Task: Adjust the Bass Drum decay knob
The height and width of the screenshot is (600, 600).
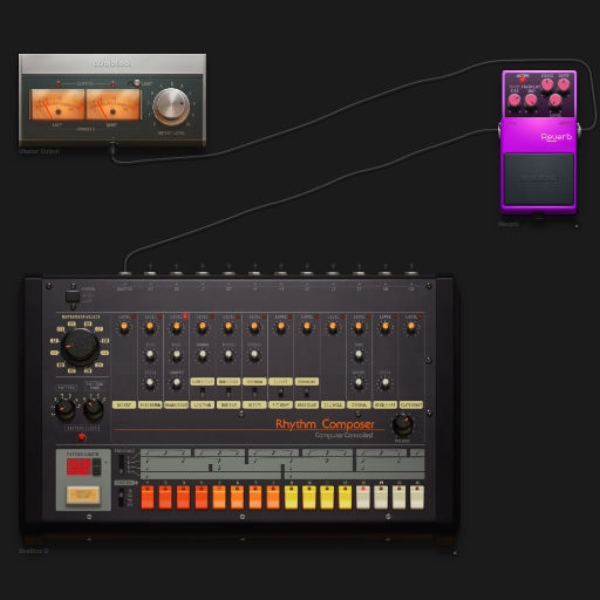Action: [150, 383]
